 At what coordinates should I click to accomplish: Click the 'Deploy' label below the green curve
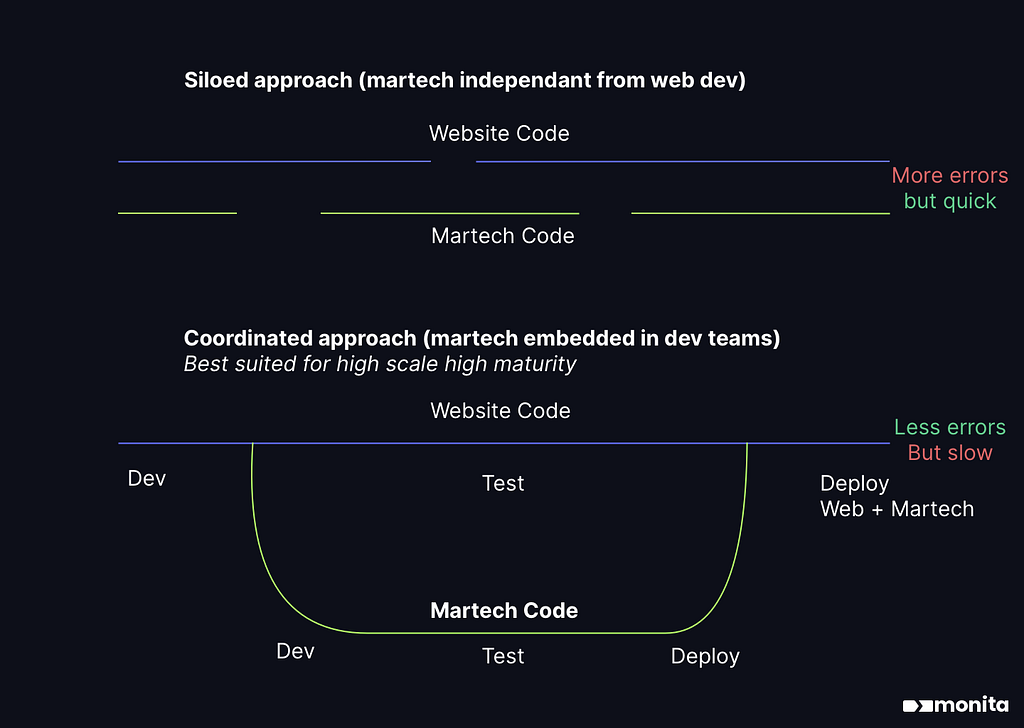point(705,656)
